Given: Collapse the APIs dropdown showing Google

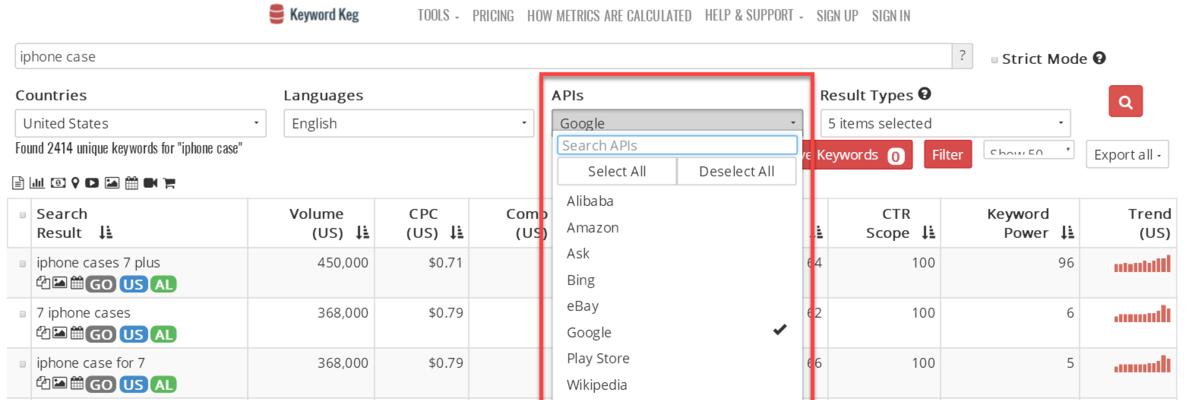Looking at the screenshot, I should coord(677,122).
